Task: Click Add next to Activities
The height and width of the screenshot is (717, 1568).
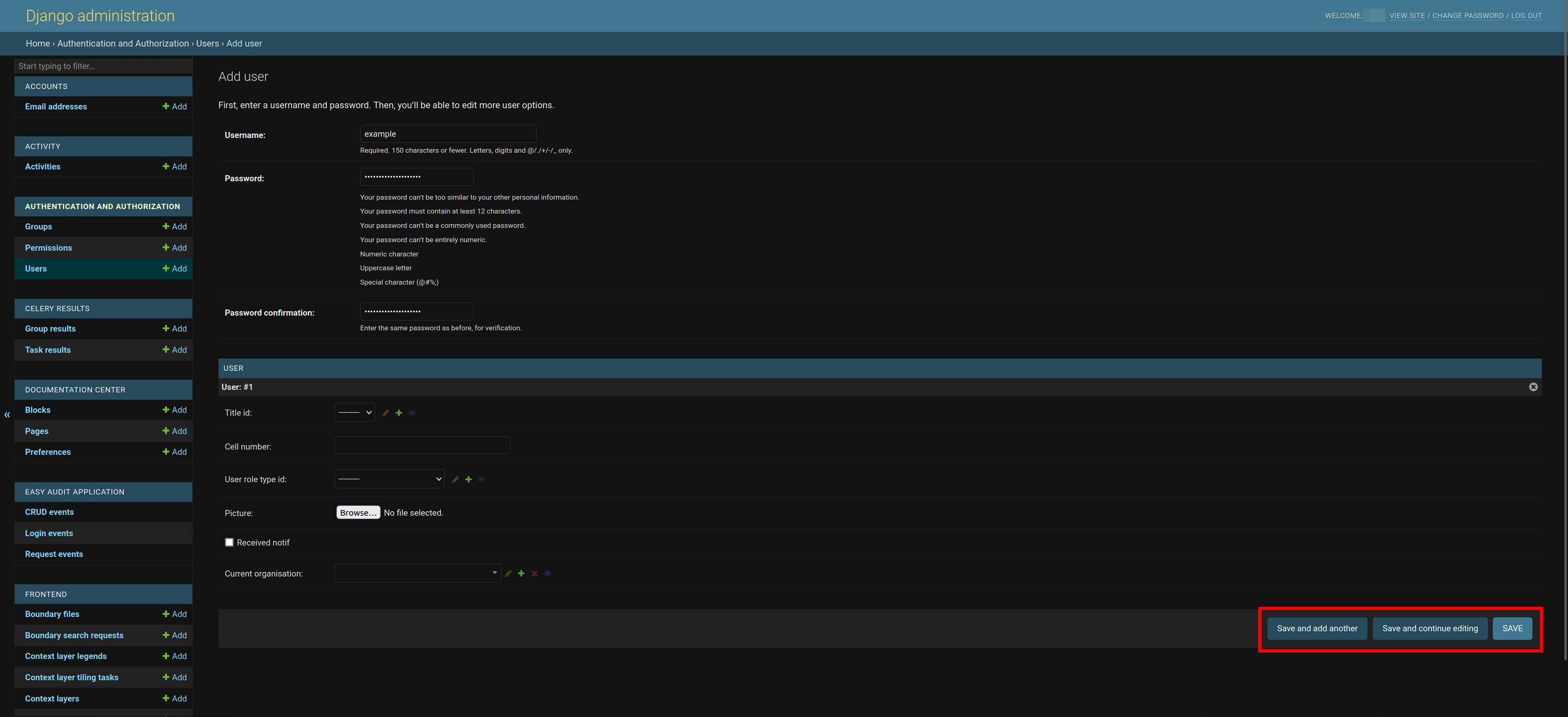Action: tap(175, 167)
